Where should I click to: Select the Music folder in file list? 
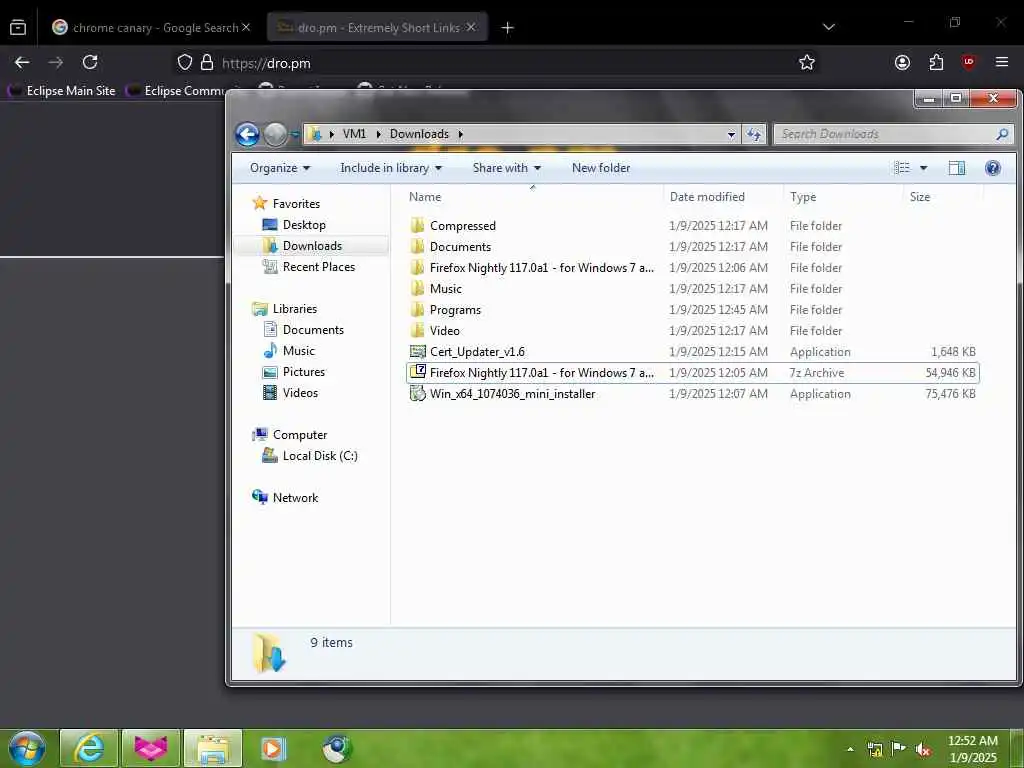pyautogui.click(x=692, y=289)
